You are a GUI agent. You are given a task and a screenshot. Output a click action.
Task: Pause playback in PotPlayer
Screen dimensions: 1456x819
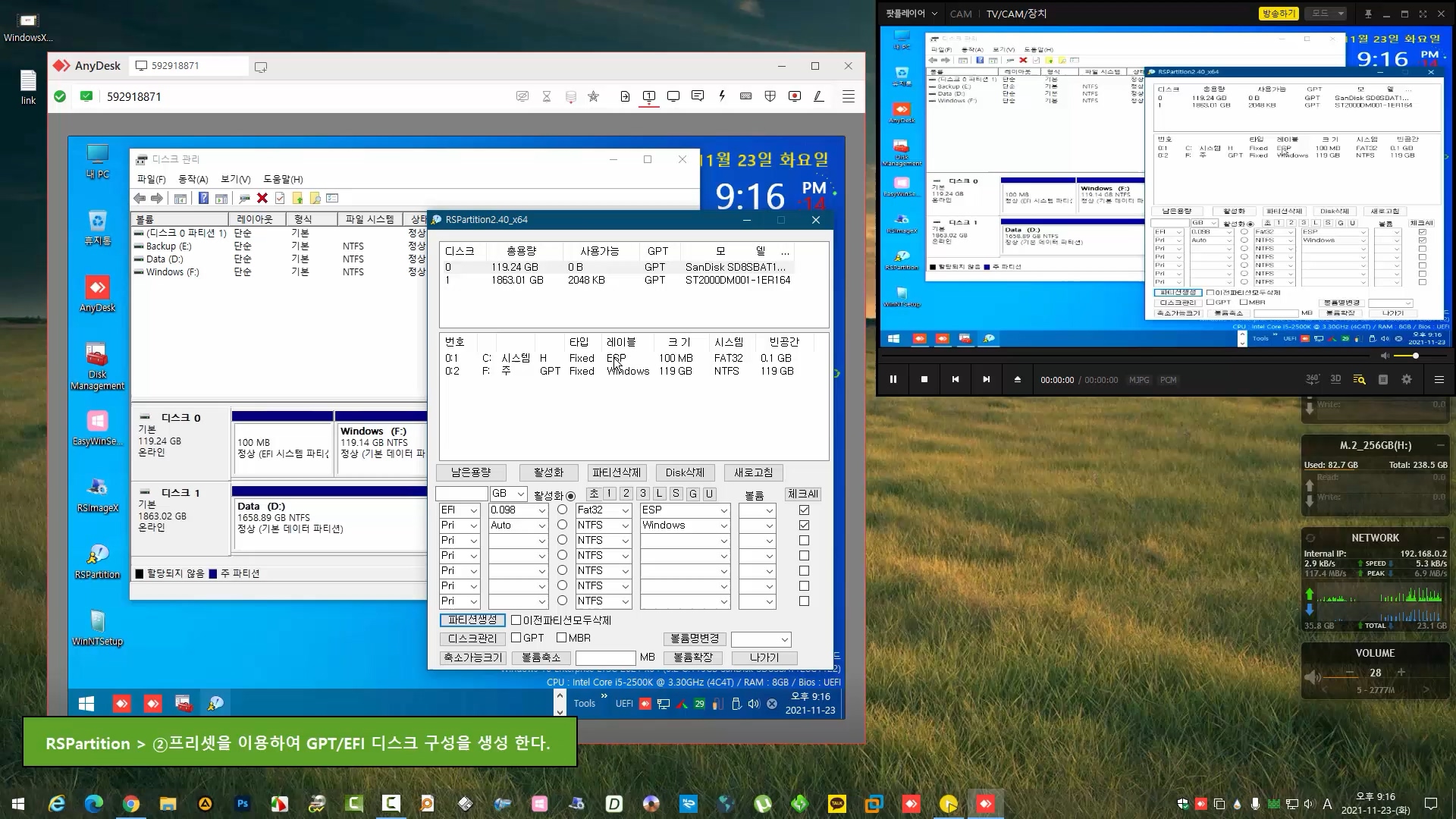(893, 379)
